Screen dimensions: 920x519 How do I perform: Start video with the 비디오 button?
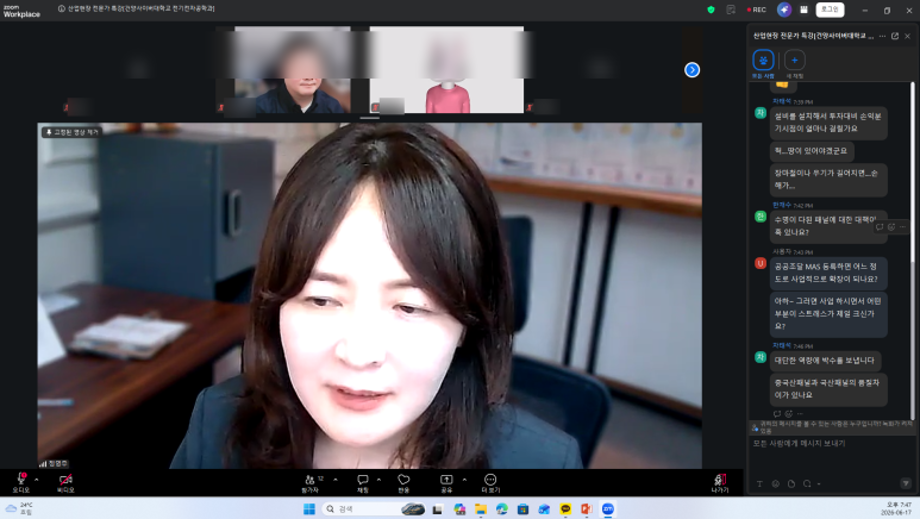[66, 483]
